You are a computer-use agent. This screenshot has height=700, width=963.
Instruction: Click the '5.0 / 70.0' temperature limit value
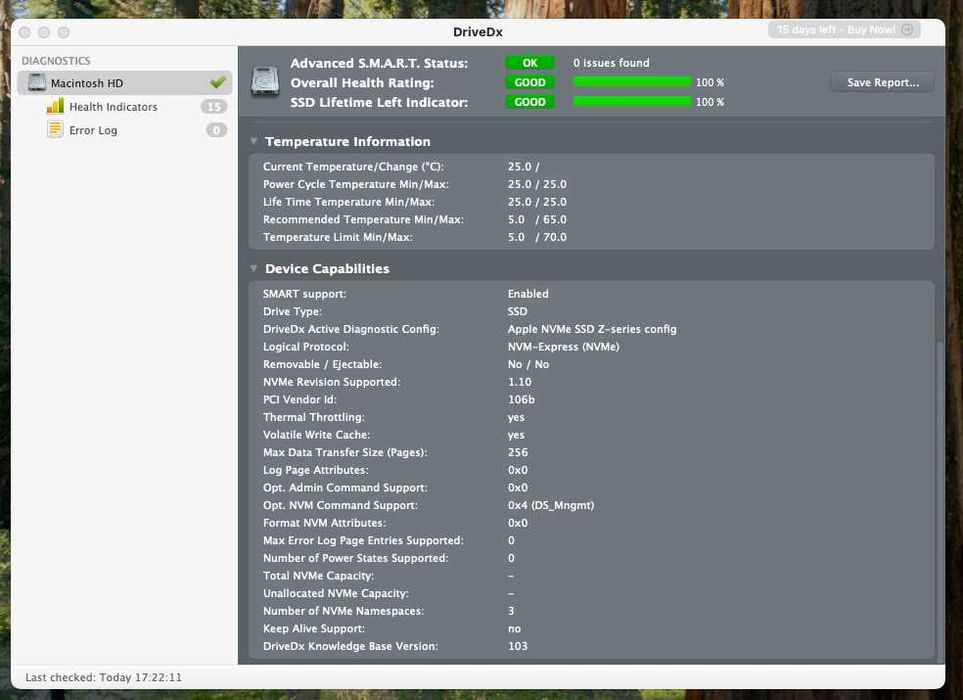pos(537,237)
